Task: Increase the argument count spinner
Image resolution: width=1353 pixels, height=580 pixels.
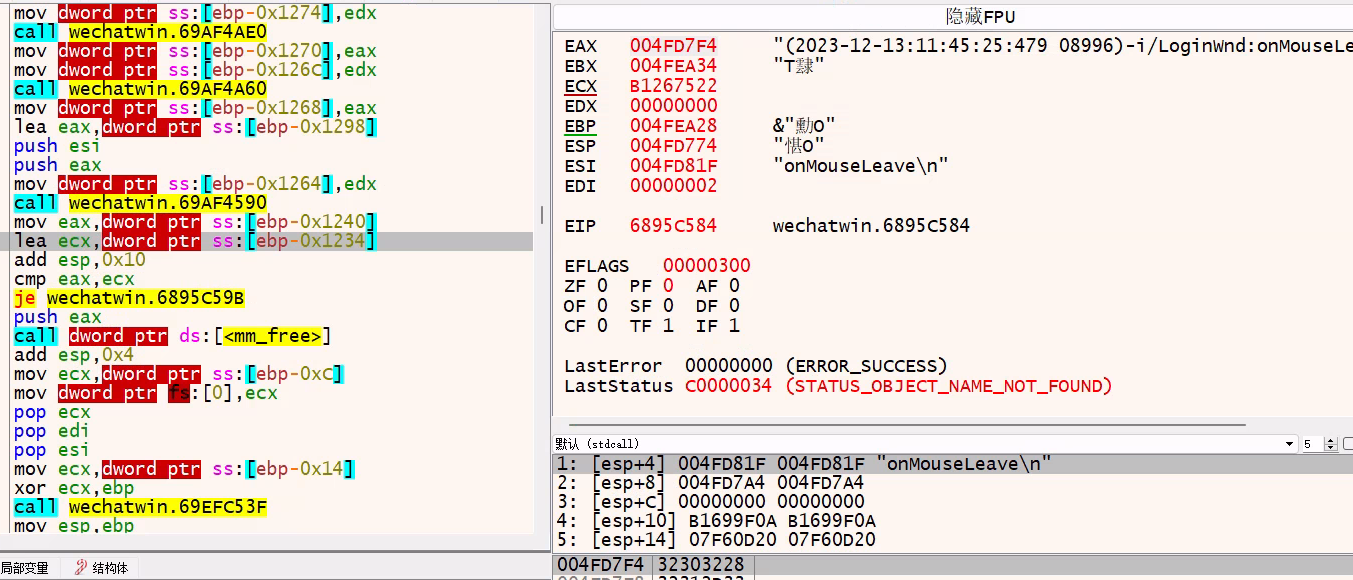Action: [1331, 440]
